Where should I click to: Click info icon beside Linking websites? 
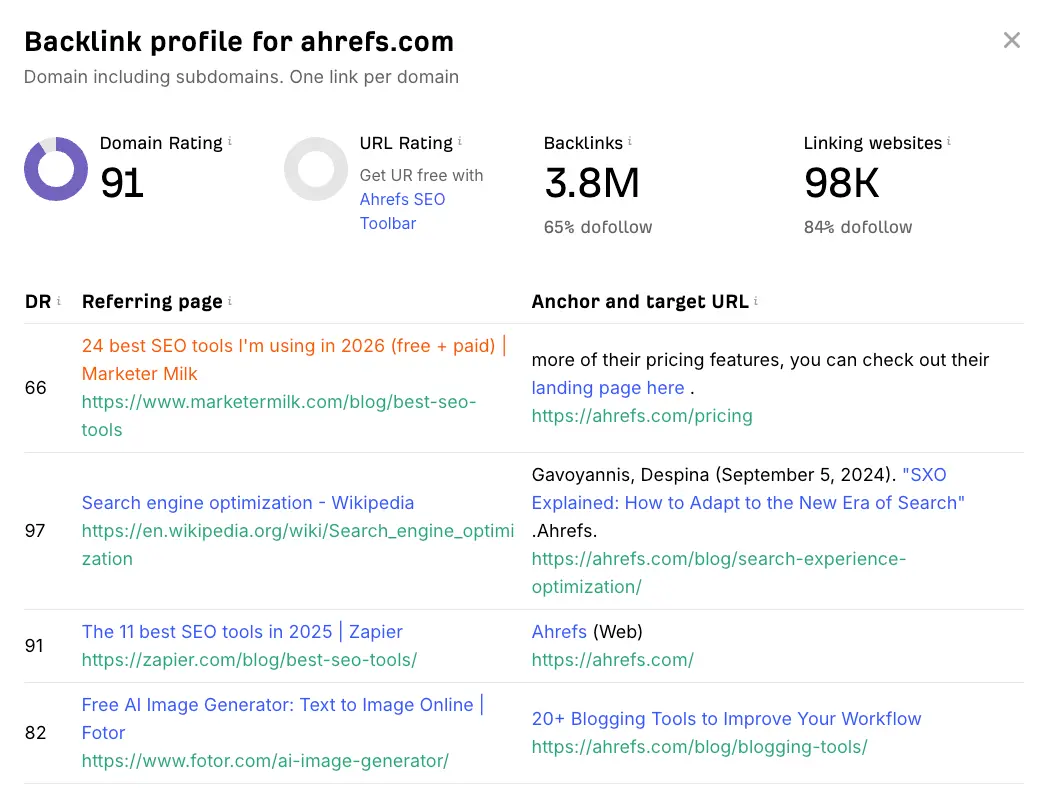point(949,142)
